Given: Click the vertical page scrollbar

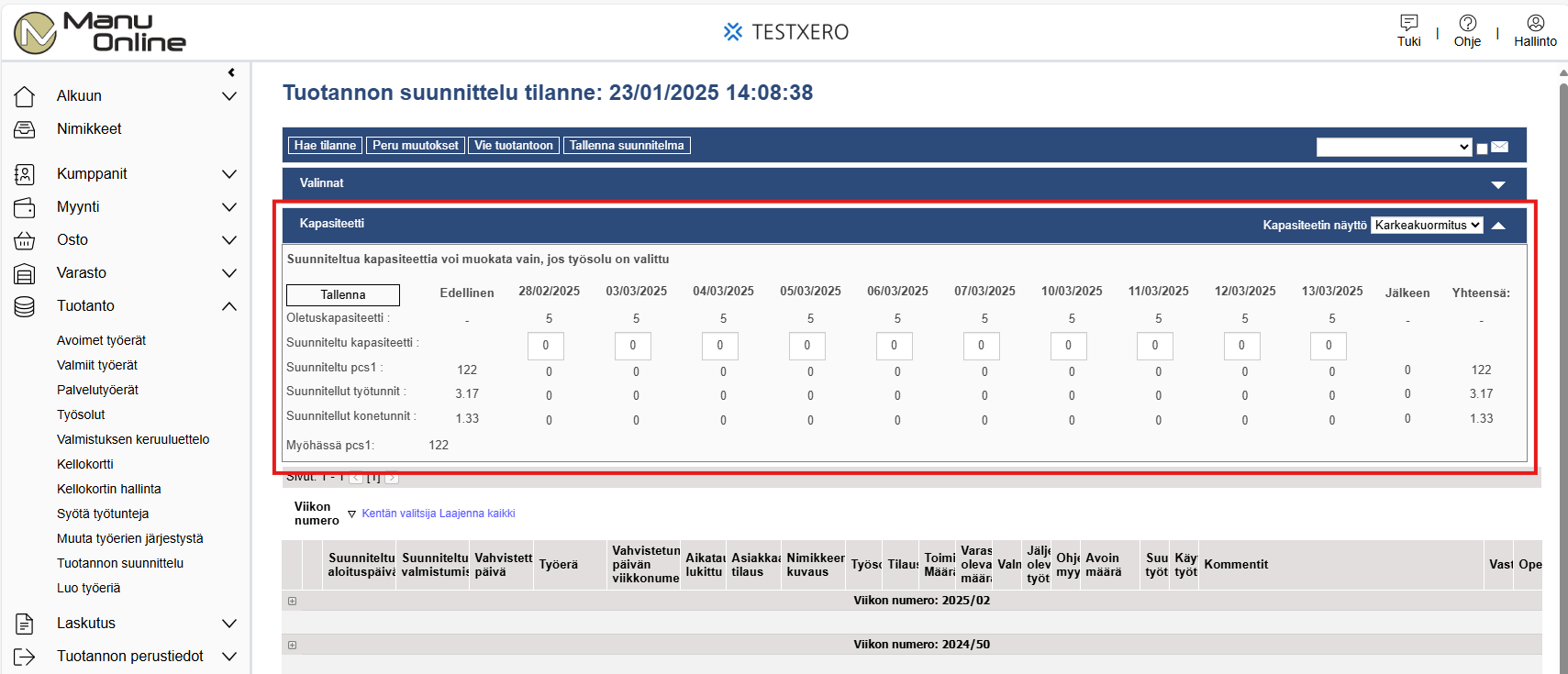Looking at the screenshot, I should coord(1563,376).
